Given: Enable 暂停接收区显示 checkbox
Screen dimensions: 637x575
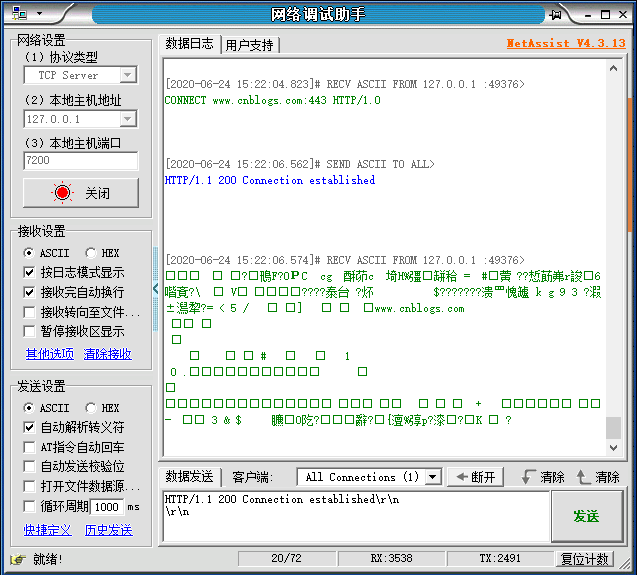Looking at the screenshot, I should click(x=29, y=332).
